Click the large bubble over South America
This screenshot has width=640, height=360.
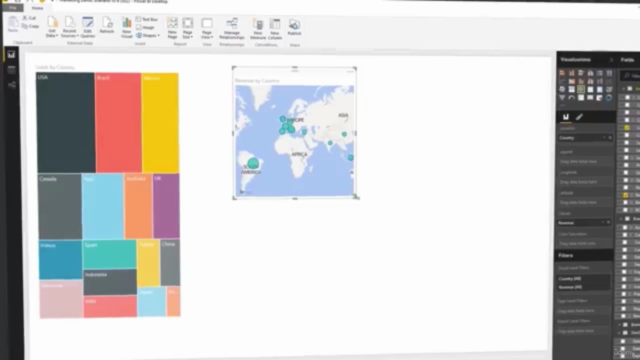click(x=253, y=164)
